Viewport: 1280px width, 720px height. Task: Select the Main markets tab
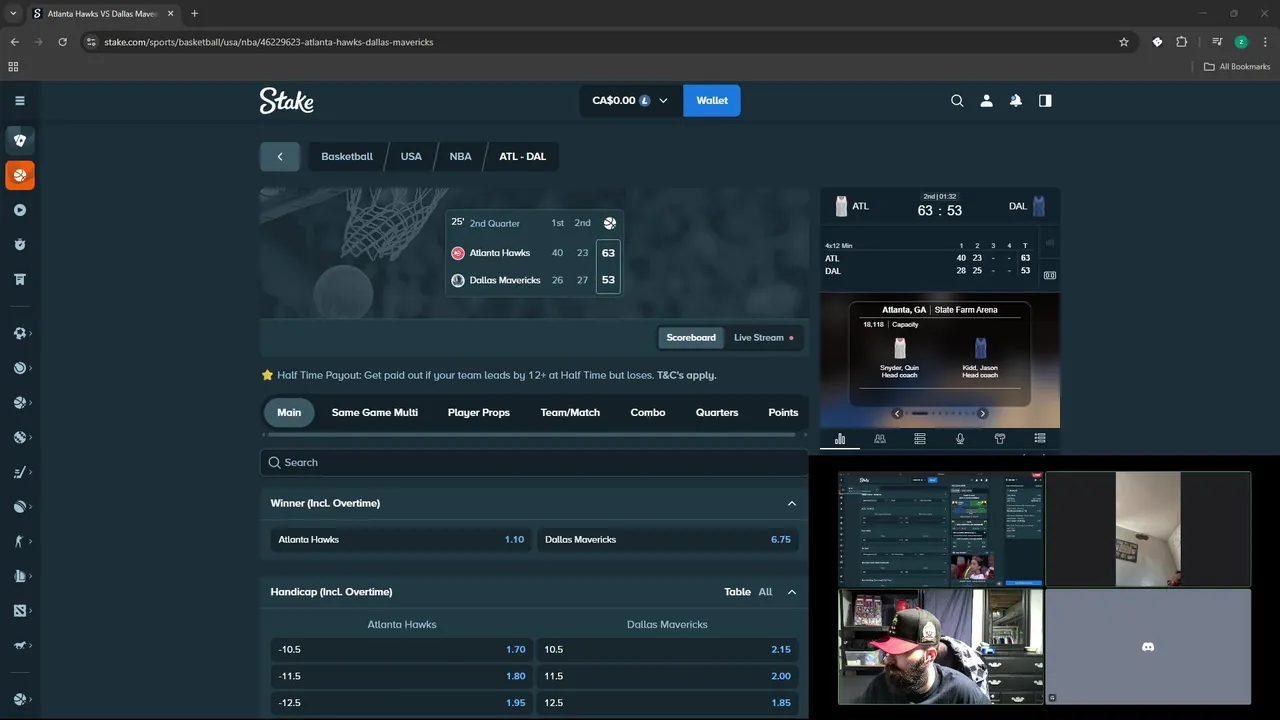coord(289,412)
